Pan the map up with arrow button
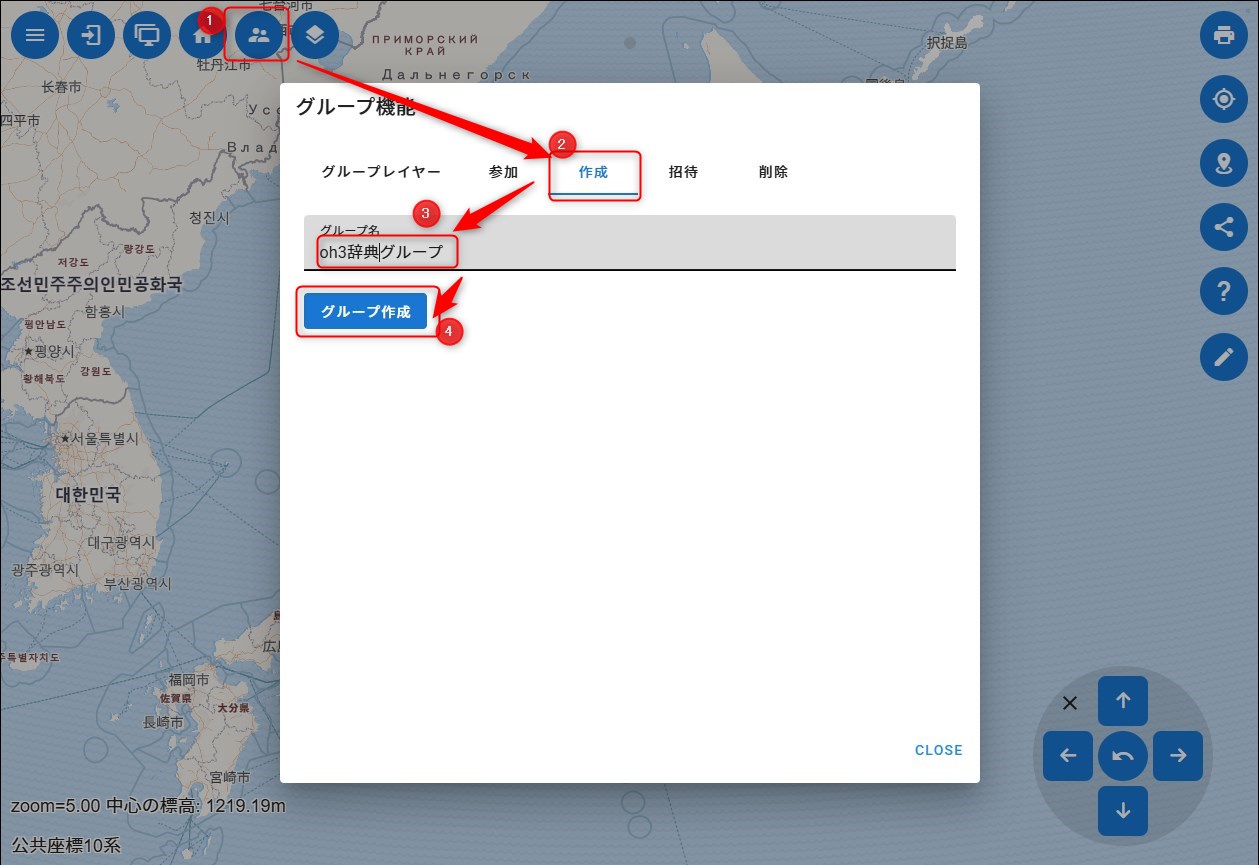The width and height of the screenshot is (1259, 865). coord(1122,701)
